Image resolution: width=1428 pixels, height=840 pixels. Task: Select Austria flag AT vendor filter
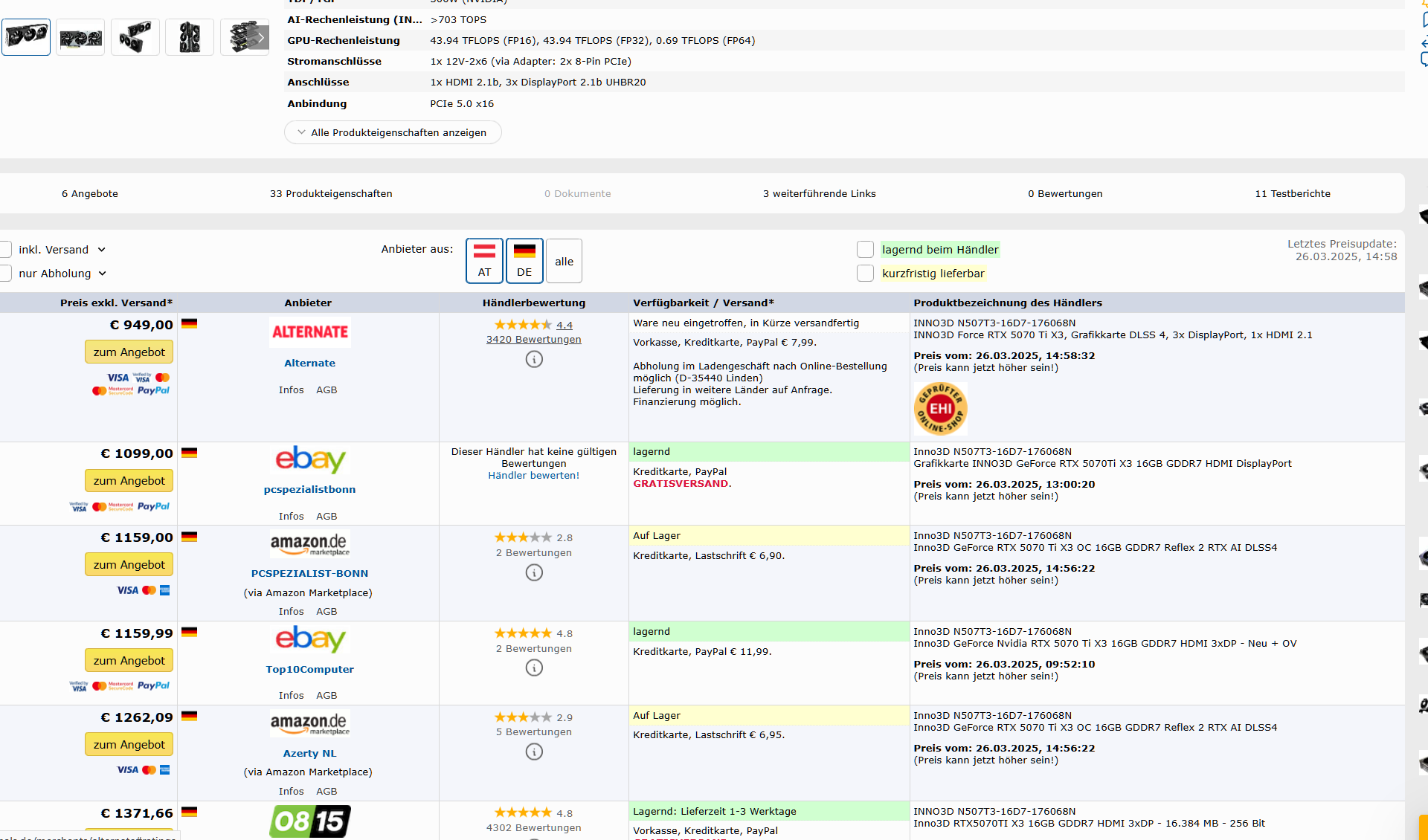coord(484,261)
